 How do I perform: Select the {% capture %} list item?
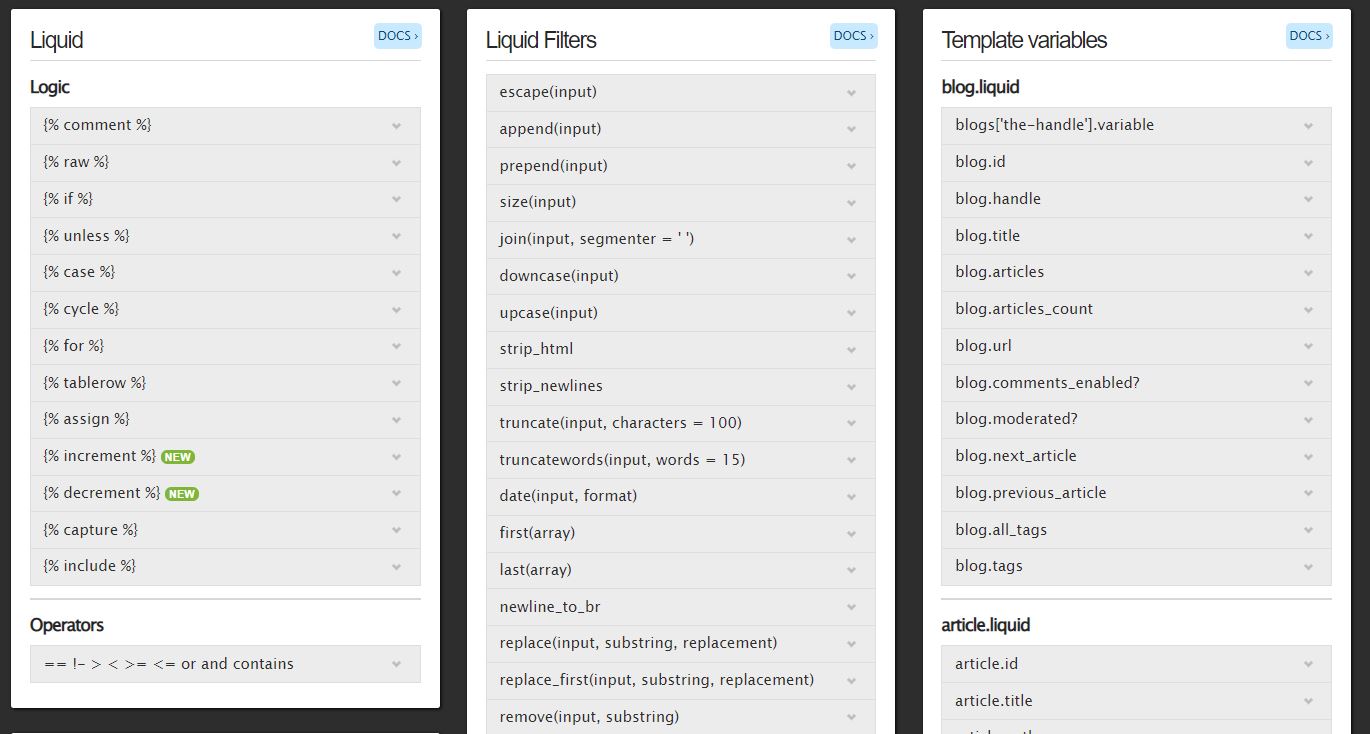(225, 530)
